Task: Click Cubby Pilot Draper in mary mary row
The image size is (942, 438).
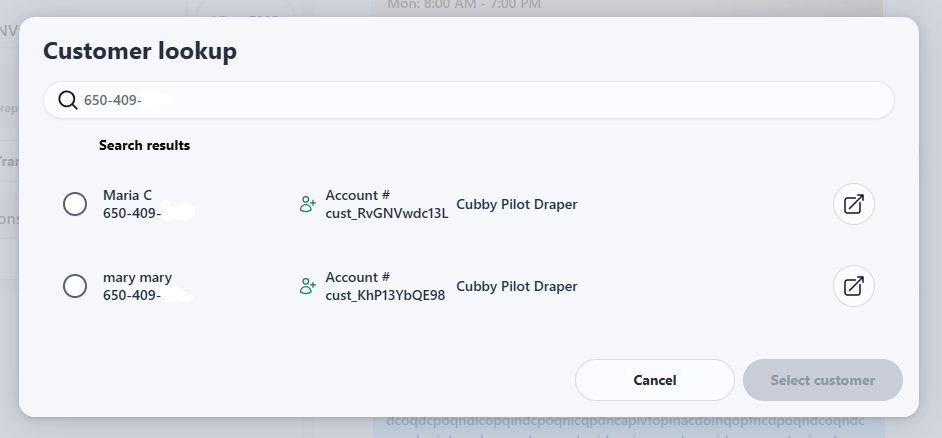Action: coord(517,286)
